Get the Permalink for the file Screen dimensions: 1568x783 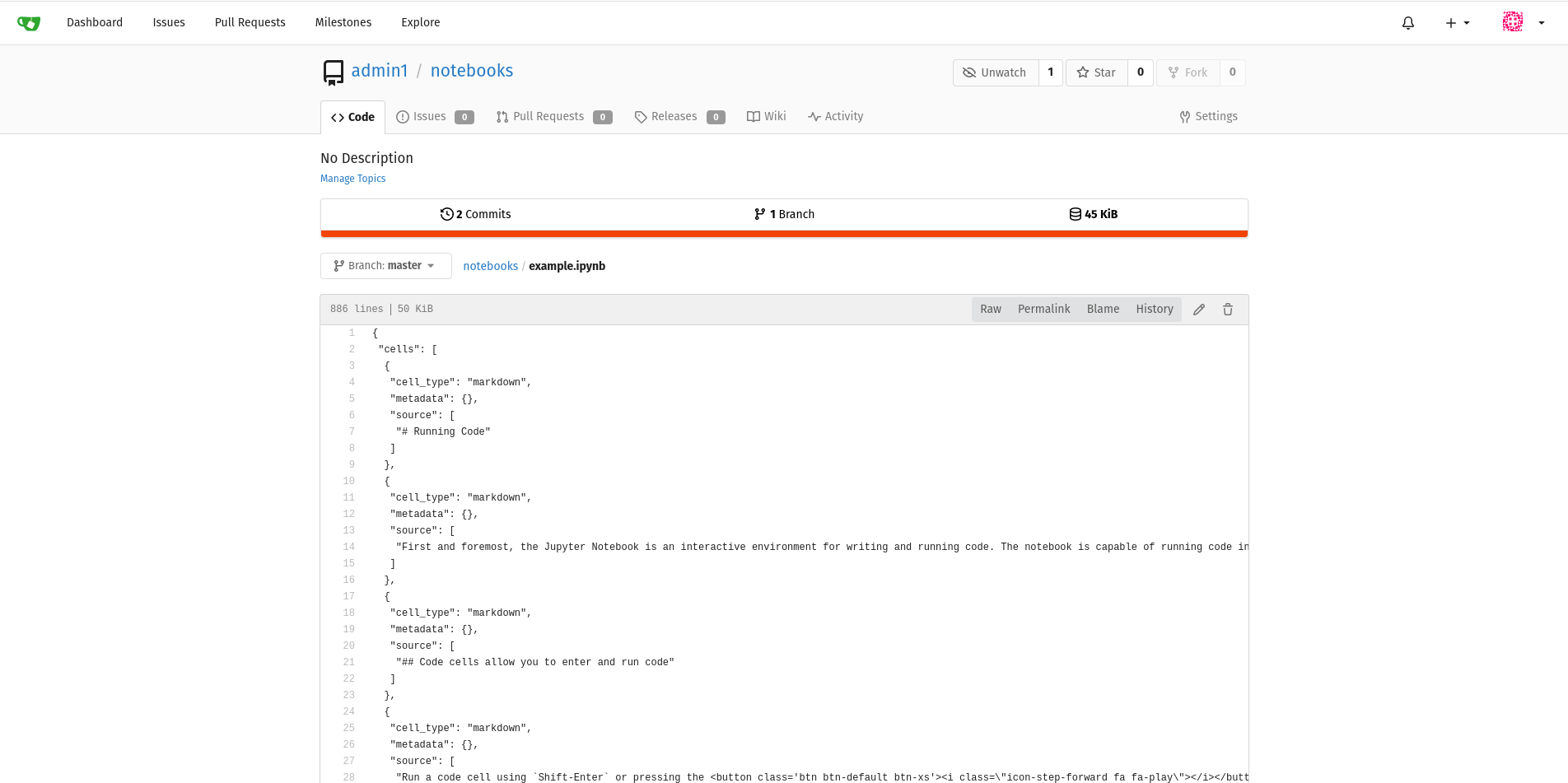coord(1044,310)
